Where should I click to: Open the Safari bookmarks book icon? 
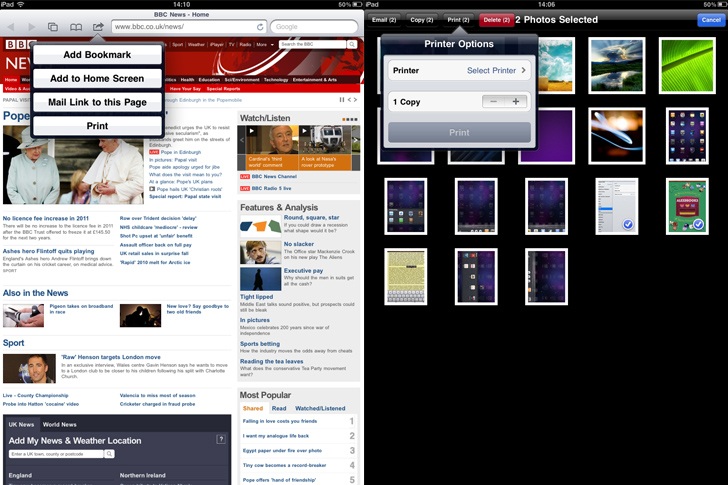pos(76,27)
